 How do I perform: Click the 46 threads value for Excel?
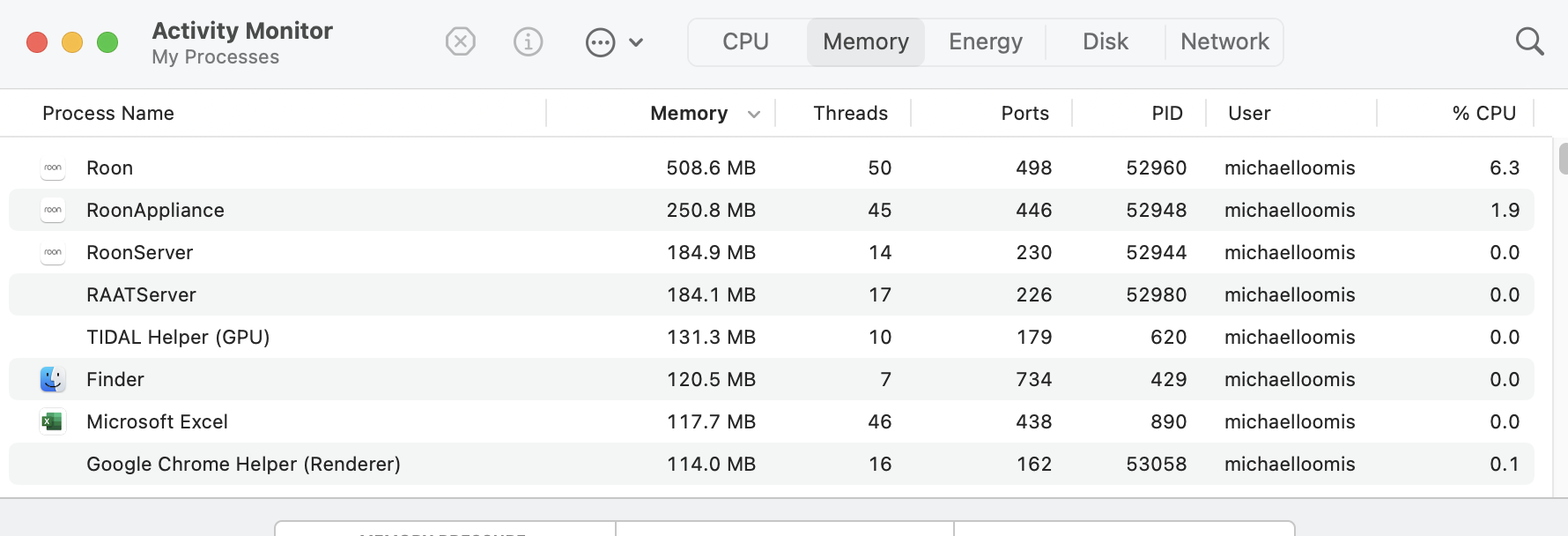[880, 421]
